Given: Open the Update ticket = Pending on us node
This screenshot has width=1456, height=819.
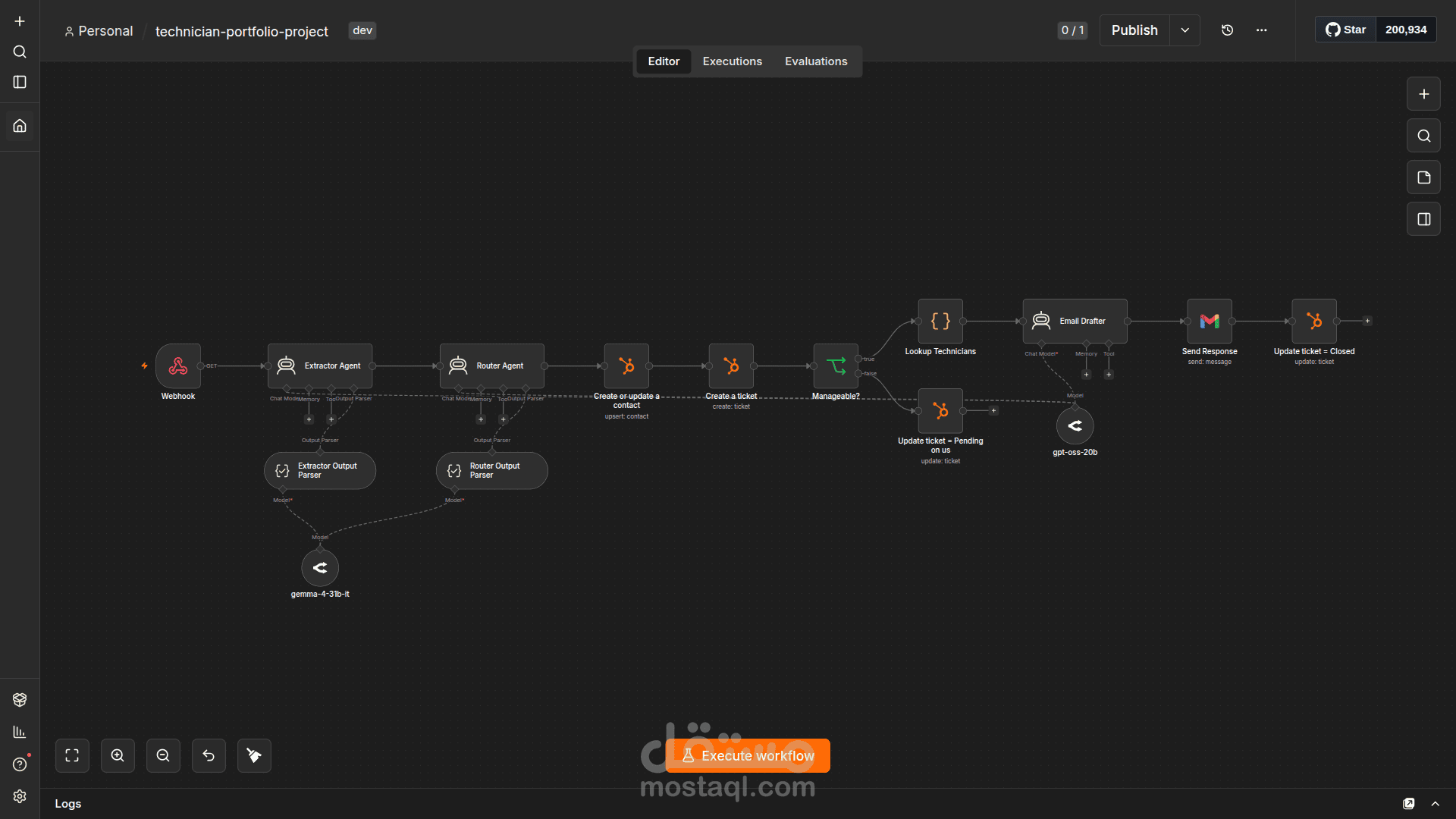Looking at the screenshot, I should coord(940,411).
